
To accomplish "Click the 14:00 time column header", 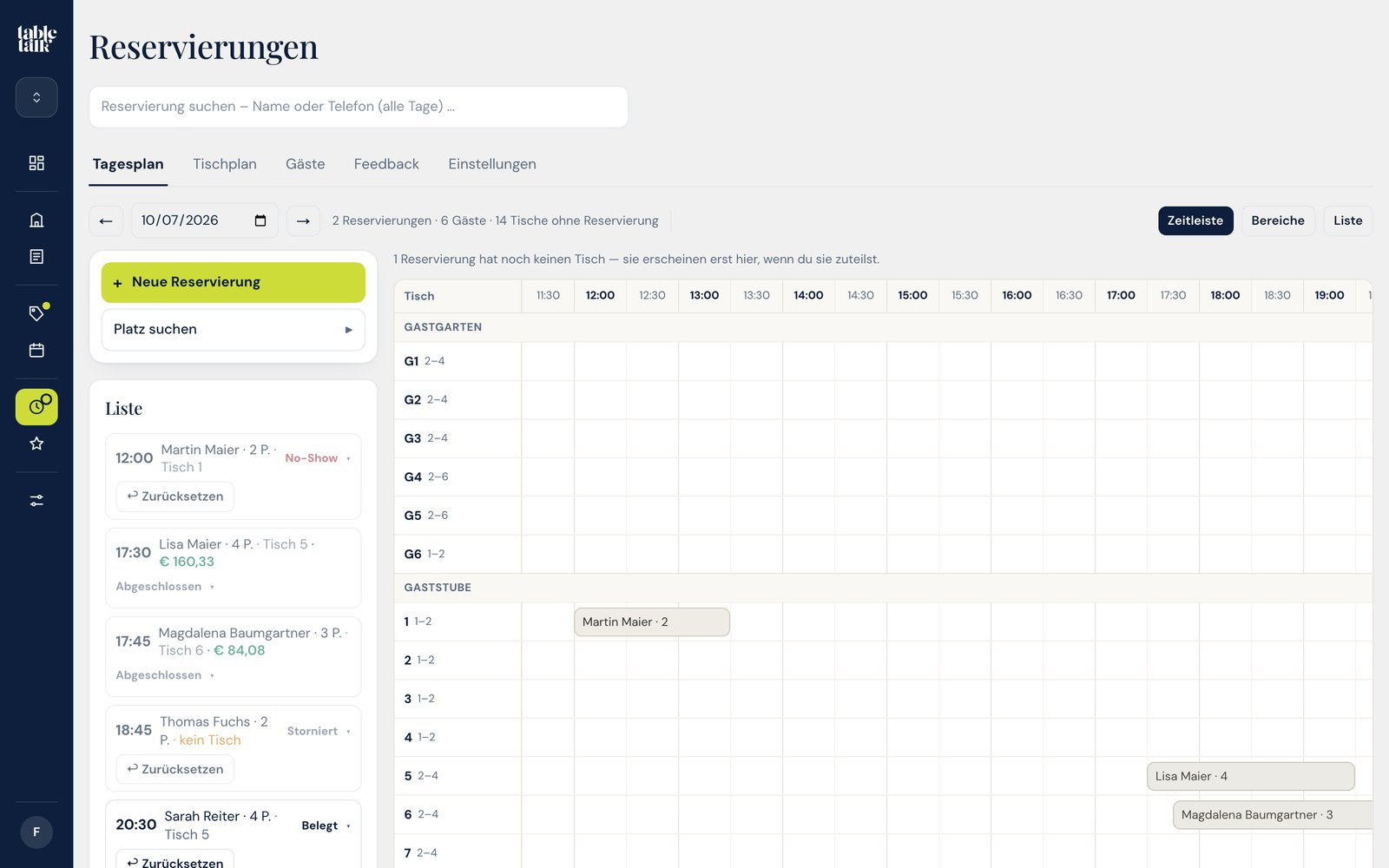I will 808,295.
